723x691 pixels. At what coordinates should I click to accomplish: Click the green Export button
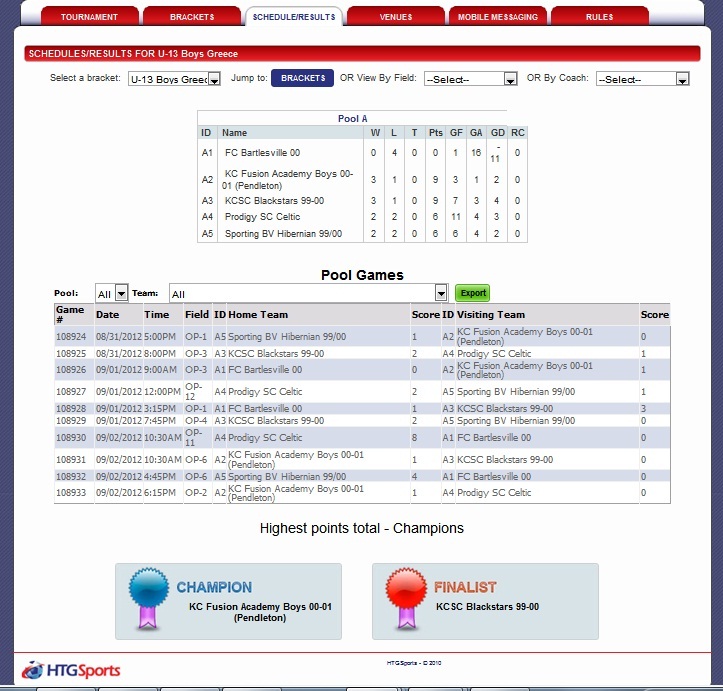pos(473,293)
